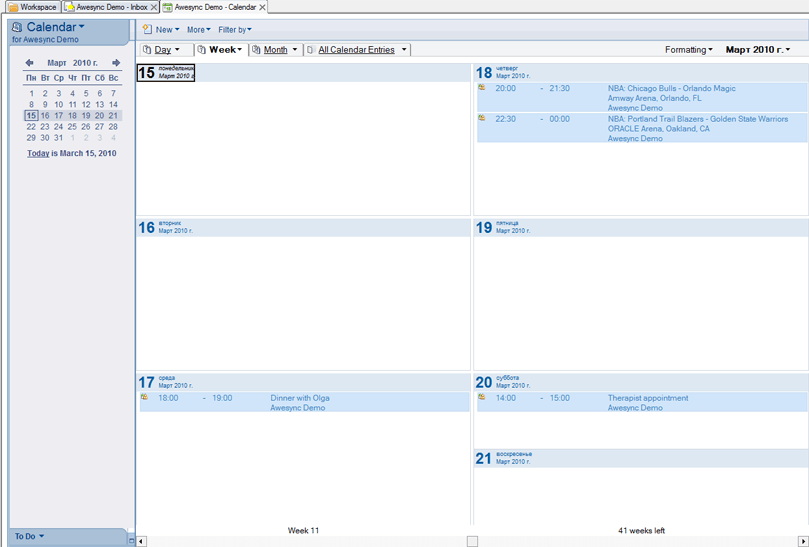This screenshot has height=547, width=809.
Task: Click appointment icon for Therapist appointment
Action: (482, 397)
